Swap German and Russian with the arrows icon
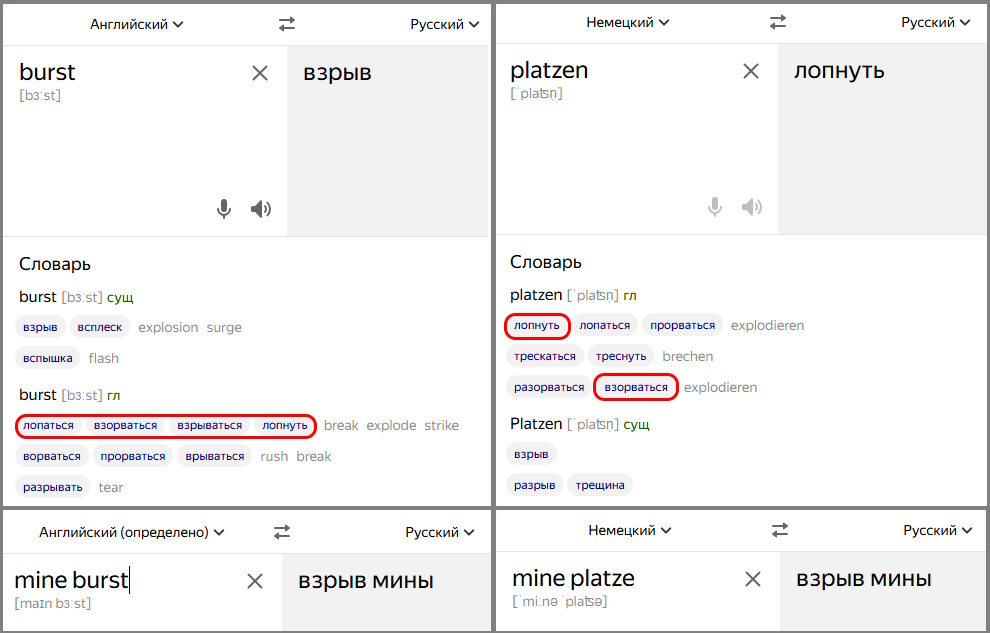Viewport: 990px width, 633px height. (x=777, y=20)
